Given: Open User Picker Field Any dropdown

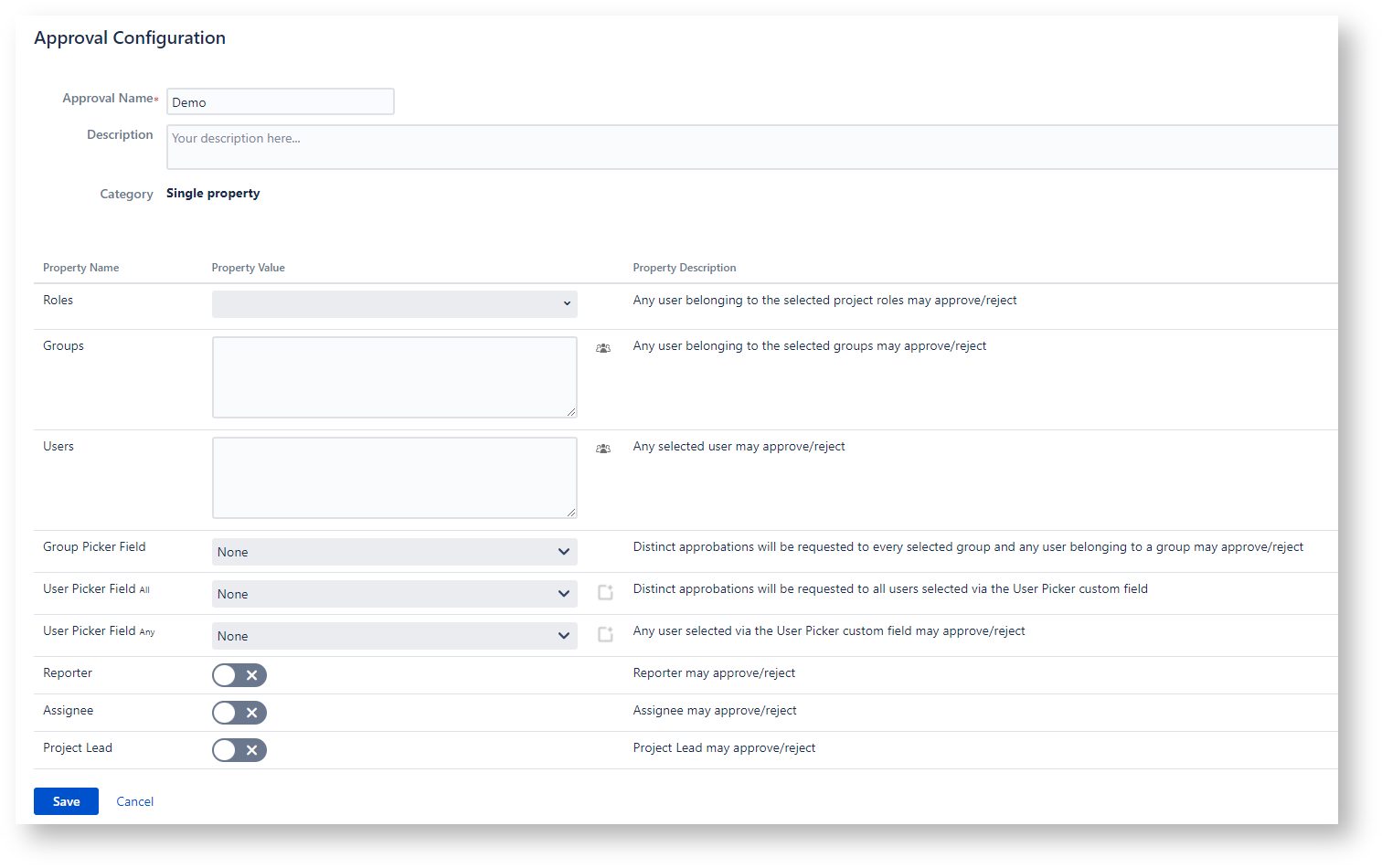Looking at the screenshot, I should point(394,636).
